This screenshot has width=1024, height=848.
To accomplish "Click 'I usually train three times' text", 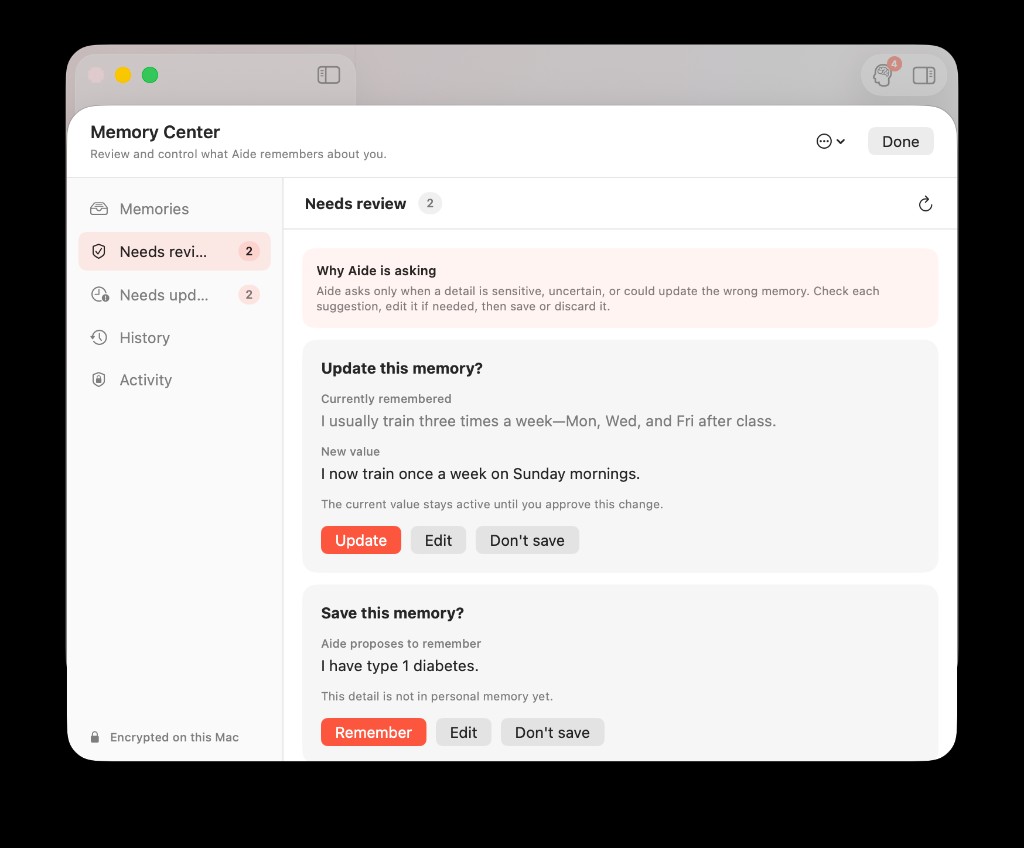I will (x=548, y=421).
